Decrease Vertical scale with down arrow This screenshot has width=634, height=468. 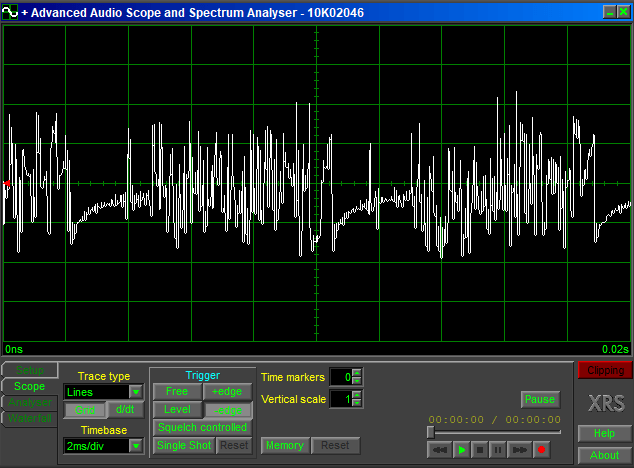(x=357, y=402)
